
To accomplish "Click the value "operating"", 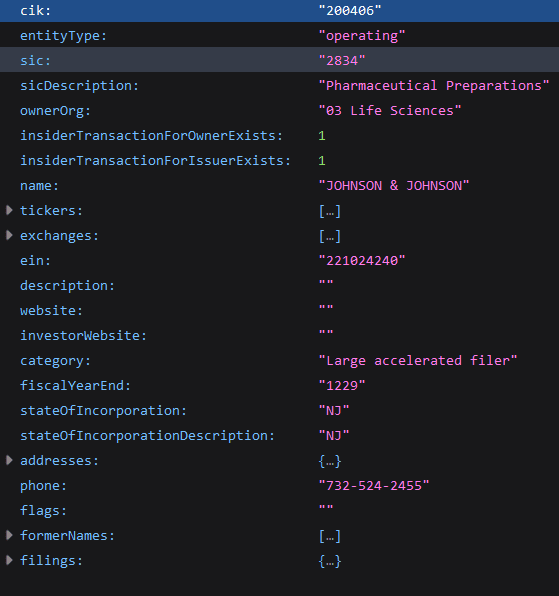I will tap(362, 36).
